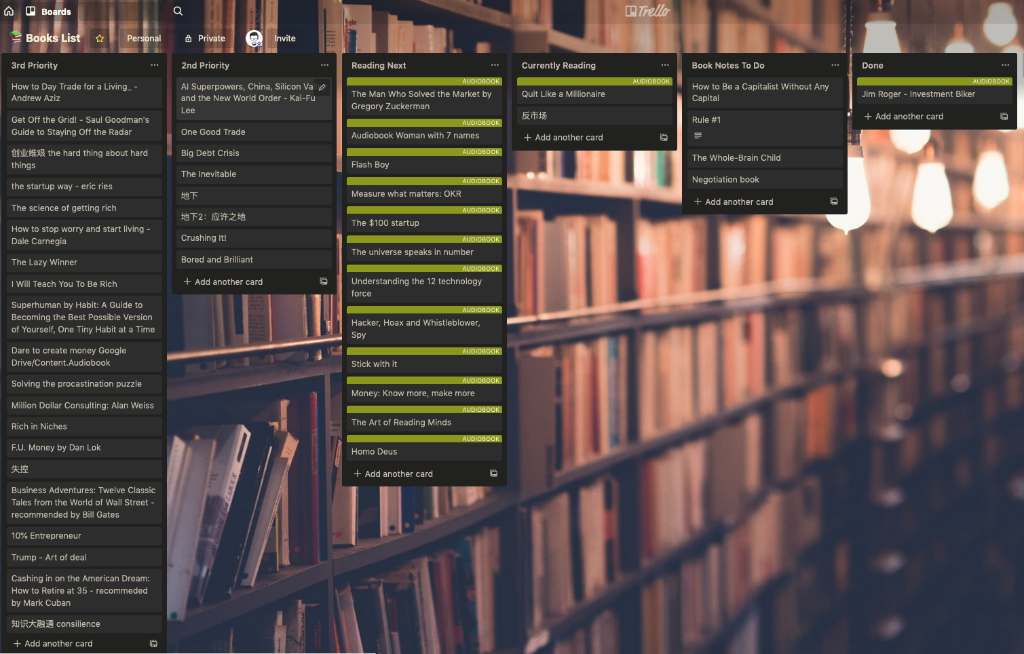This screenshot has height=654, width=1024.
Task: Star the Books List board
Action: click(x=99, y=38)
